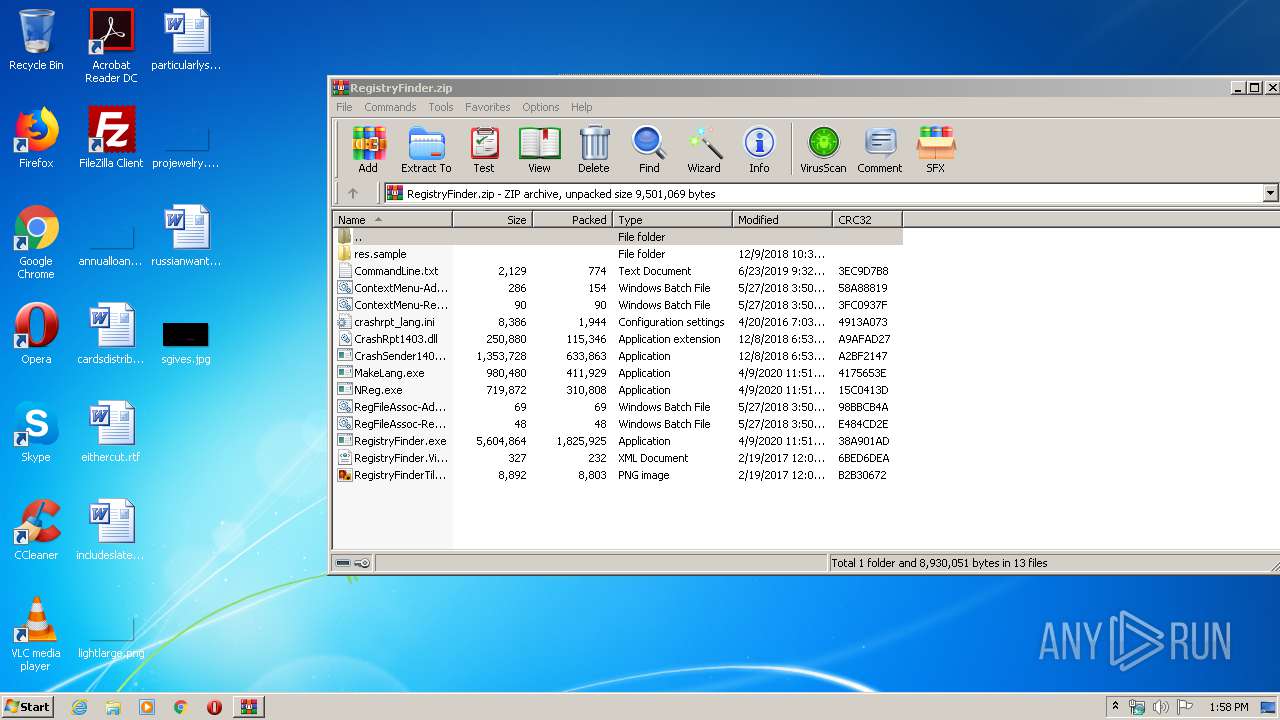
Task: Click the SFX toolbar icon
Action: point(935,150)
